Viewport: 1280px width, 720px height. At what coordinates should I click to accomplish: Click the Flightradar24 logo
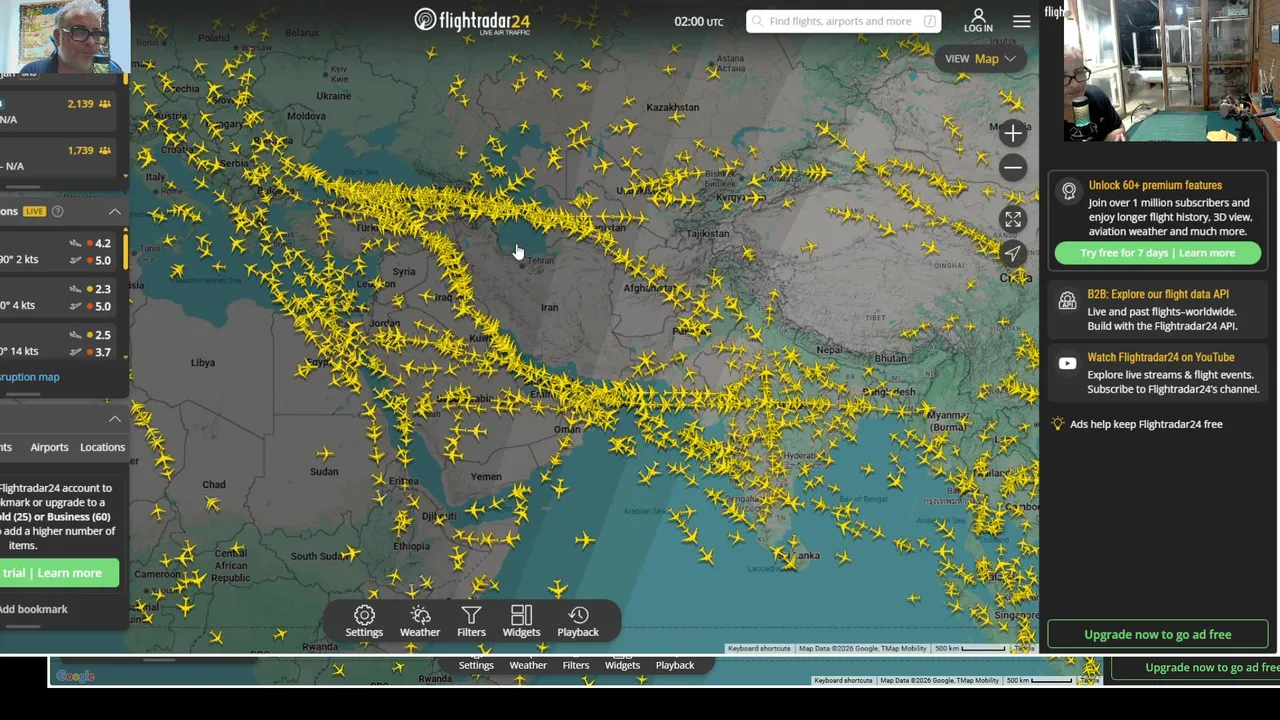point(472,21)
